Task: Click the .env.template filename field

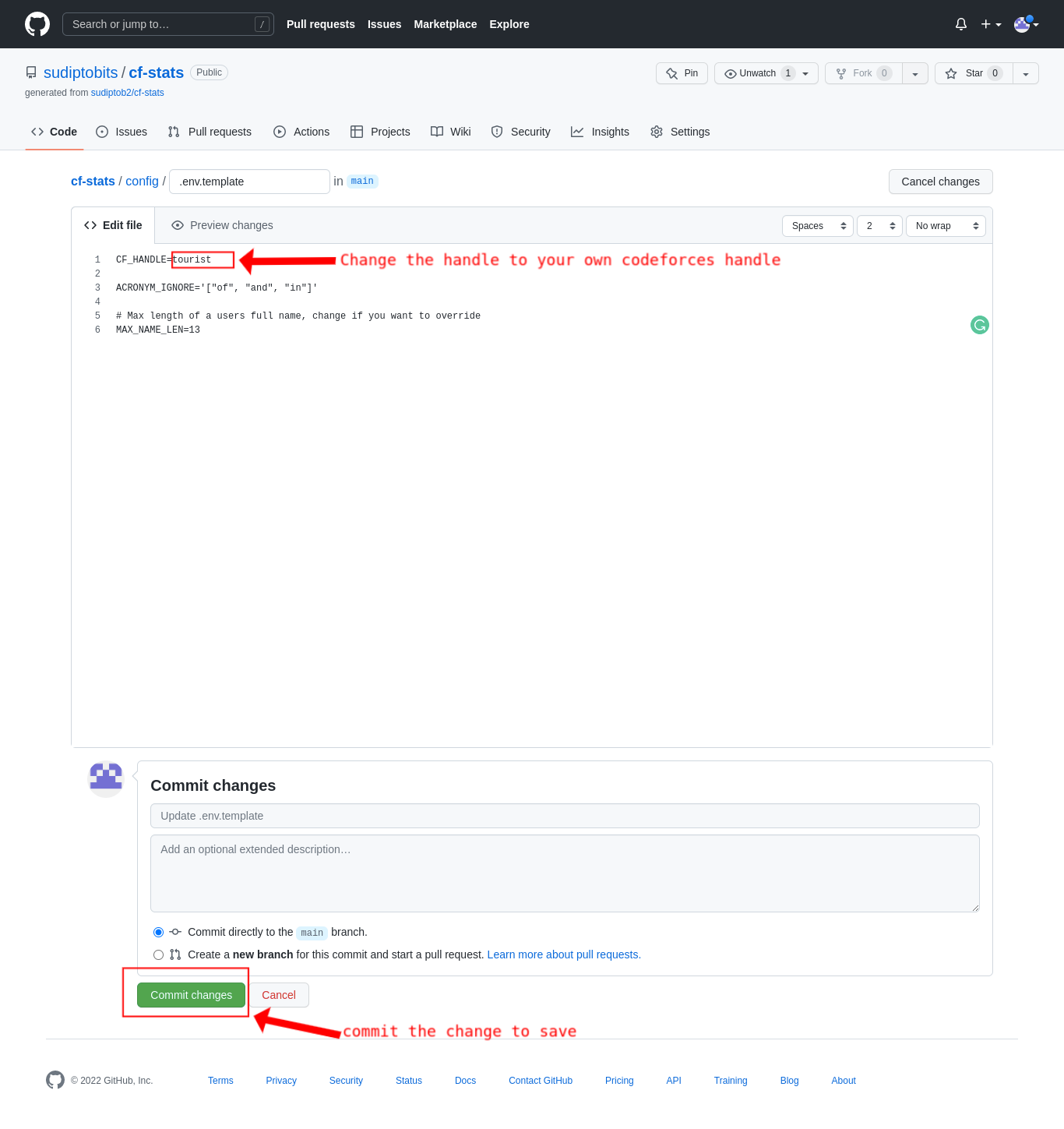Action: point(249,182)
